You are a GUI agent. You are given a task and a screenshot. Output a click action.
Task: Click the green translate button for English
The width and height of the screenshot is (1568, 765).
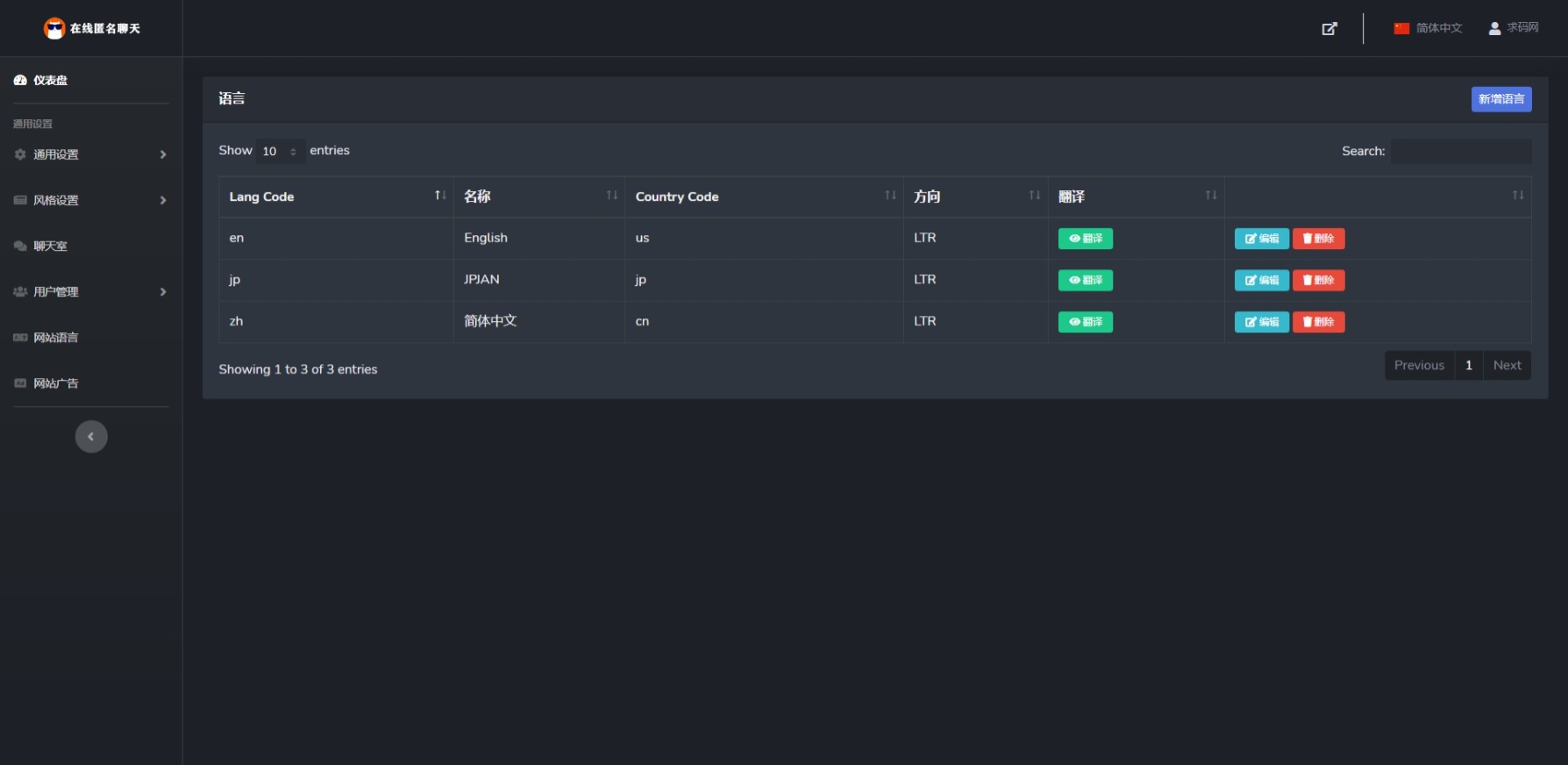pos(1085,239)
